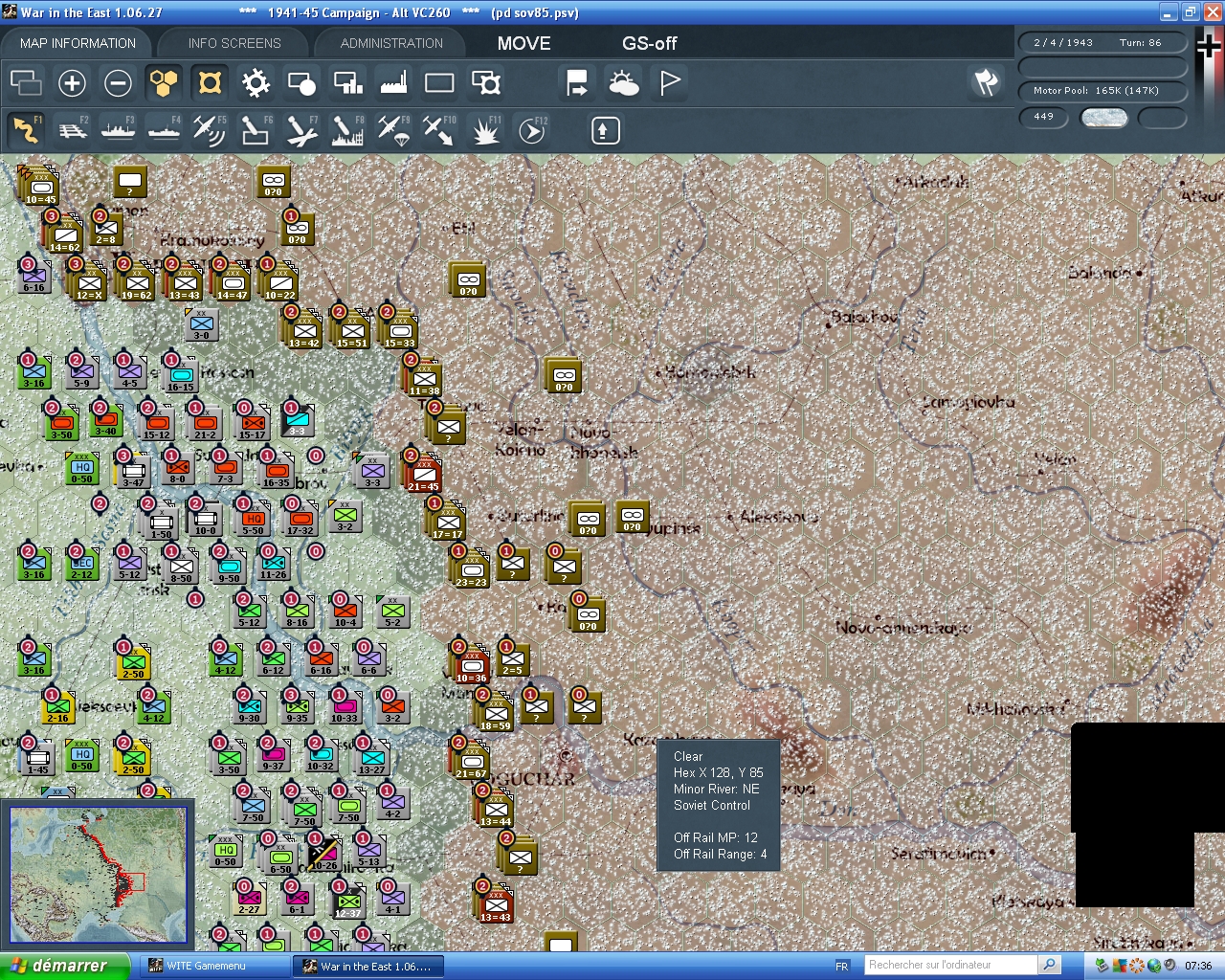Viewport: 1225px width, 980px height.
Task: Focus the Rechercher sur l'ordinateur search box
Action: 950,965
